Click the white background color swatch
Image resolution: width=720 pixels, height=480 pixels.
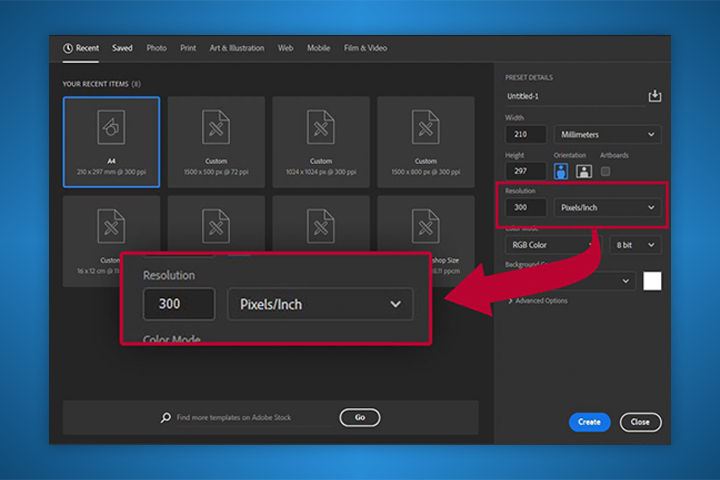pos(652,281)
